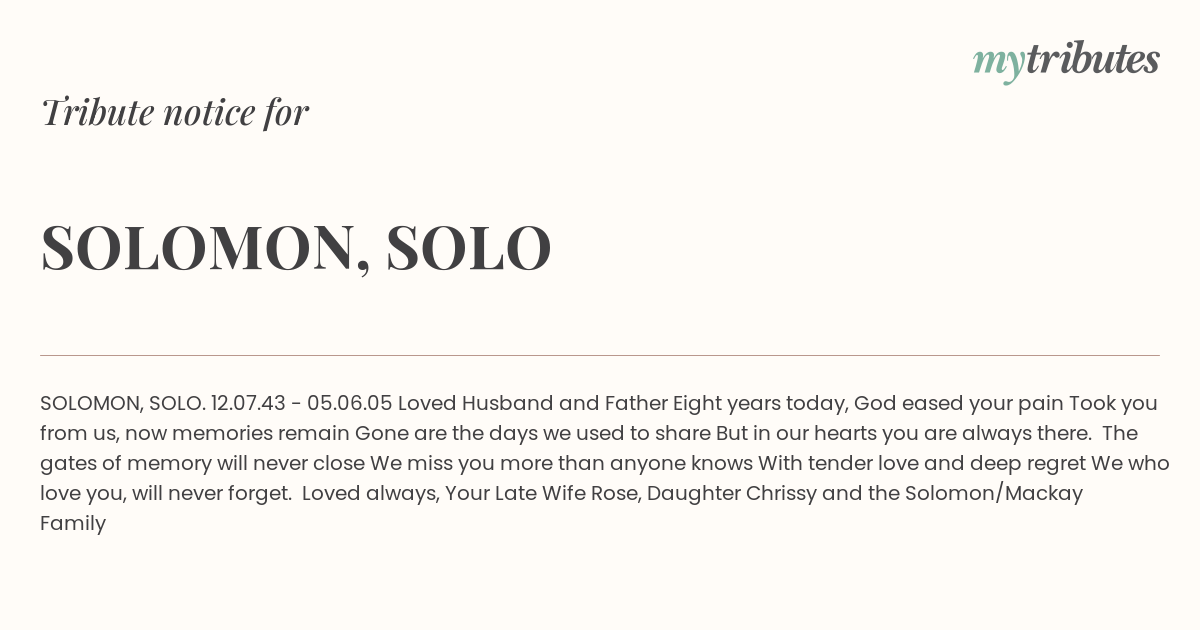Click "Eight years today" in the notice

click(x=760, y=404)
